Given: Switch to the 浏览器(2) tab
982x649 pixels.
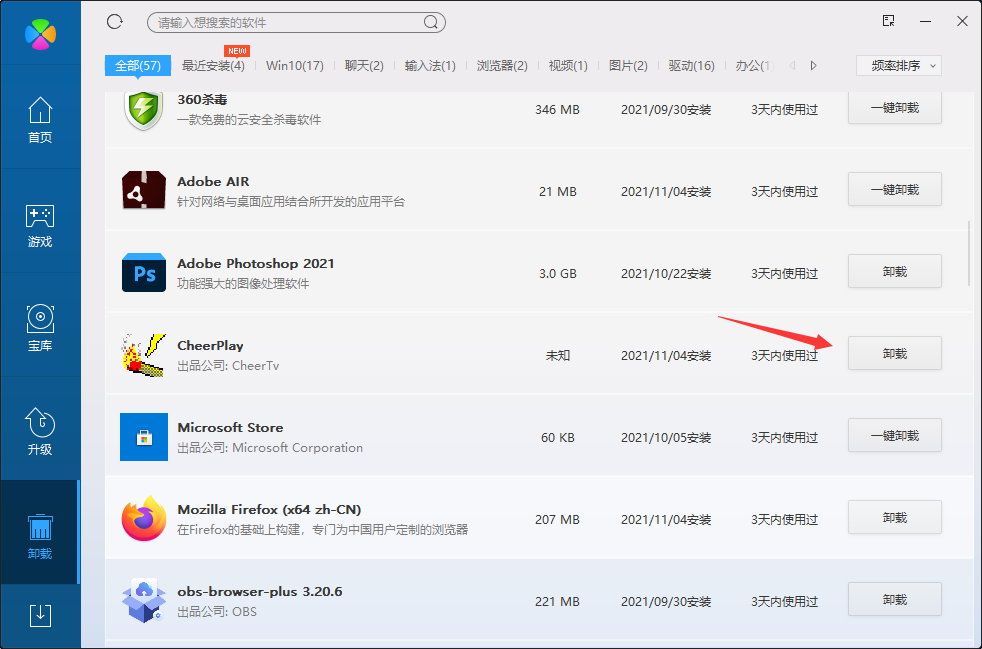Looking at the screenshot, I should point(502,65).
